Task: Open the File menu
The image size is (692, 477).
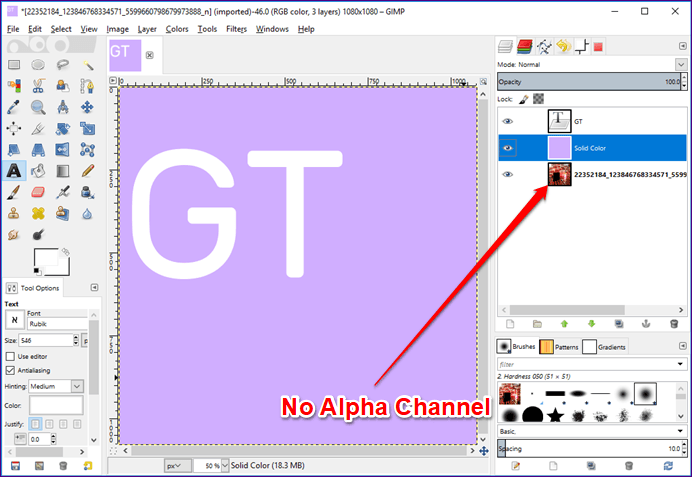Action: click(13, 29)
